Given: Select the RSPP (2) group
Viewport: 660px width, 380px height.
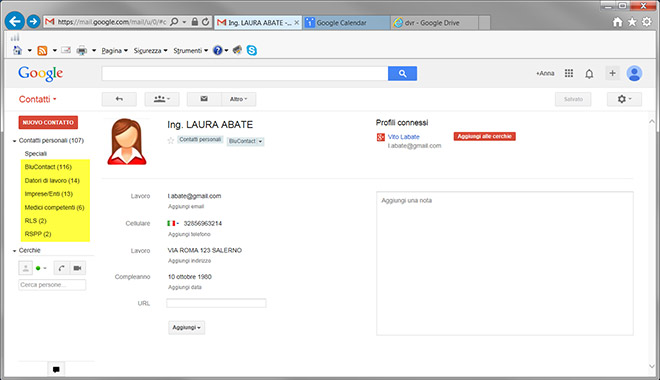Looking at the screenshot, I should point(38,234).
